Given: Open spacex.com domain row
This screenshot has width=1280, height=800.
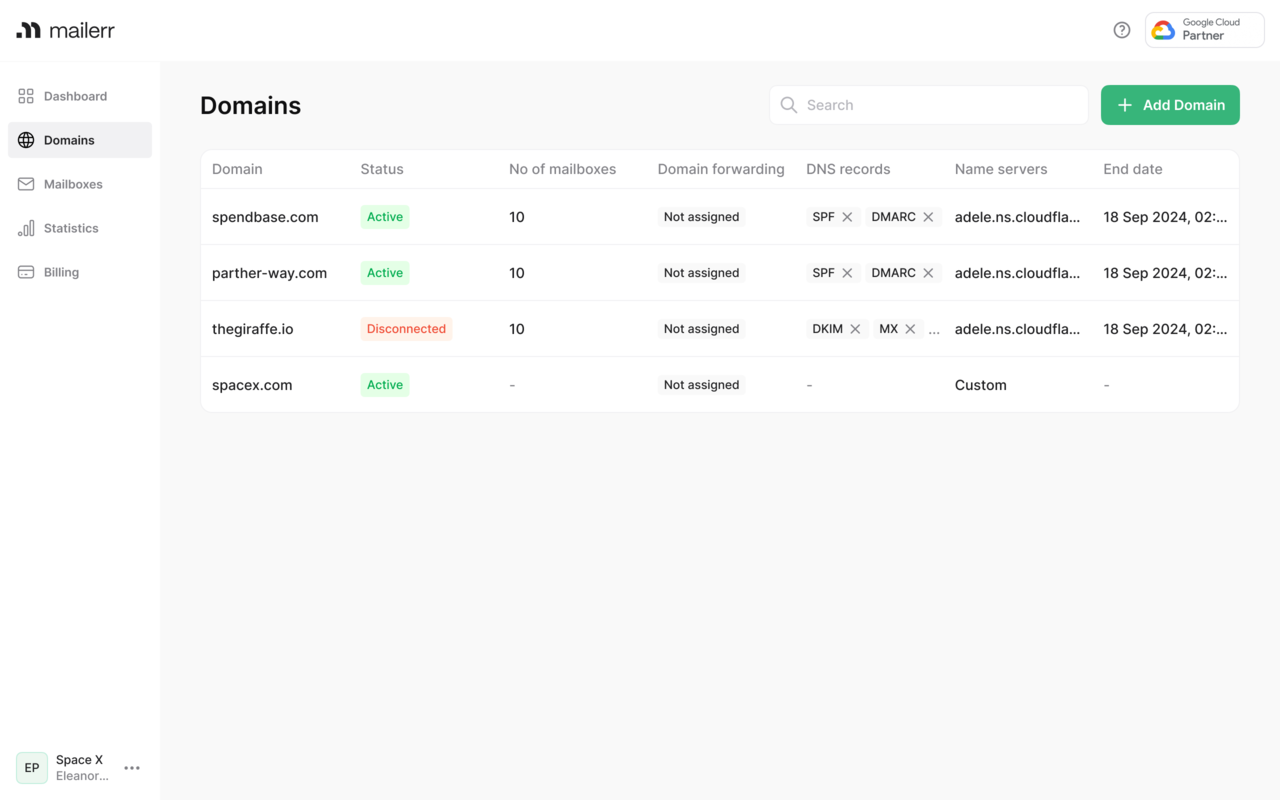Looking at the screenshot, I should tap(252, 385).
